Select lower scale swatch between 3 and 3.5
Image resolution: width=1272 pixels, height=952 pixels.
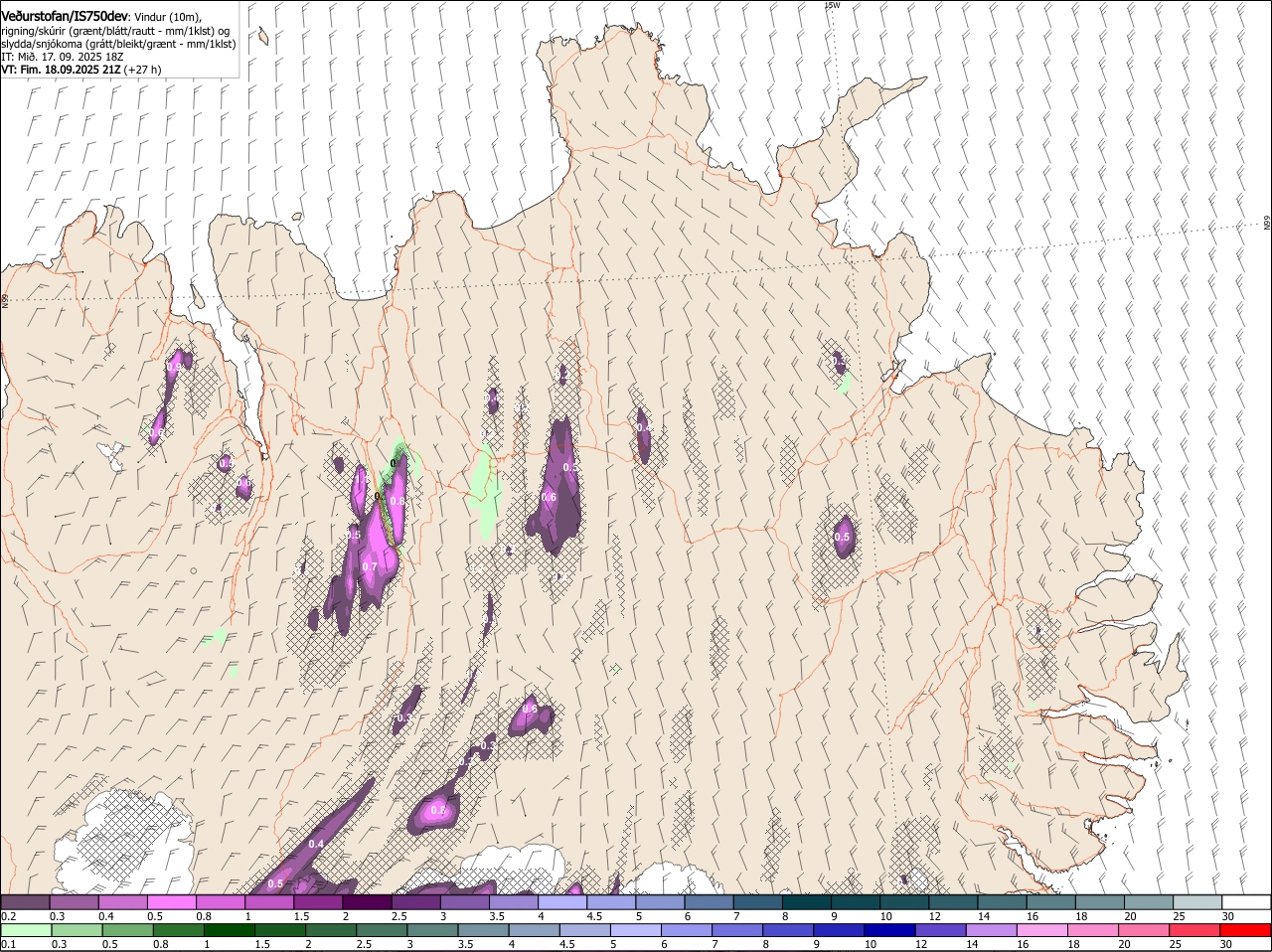[432, 930]
